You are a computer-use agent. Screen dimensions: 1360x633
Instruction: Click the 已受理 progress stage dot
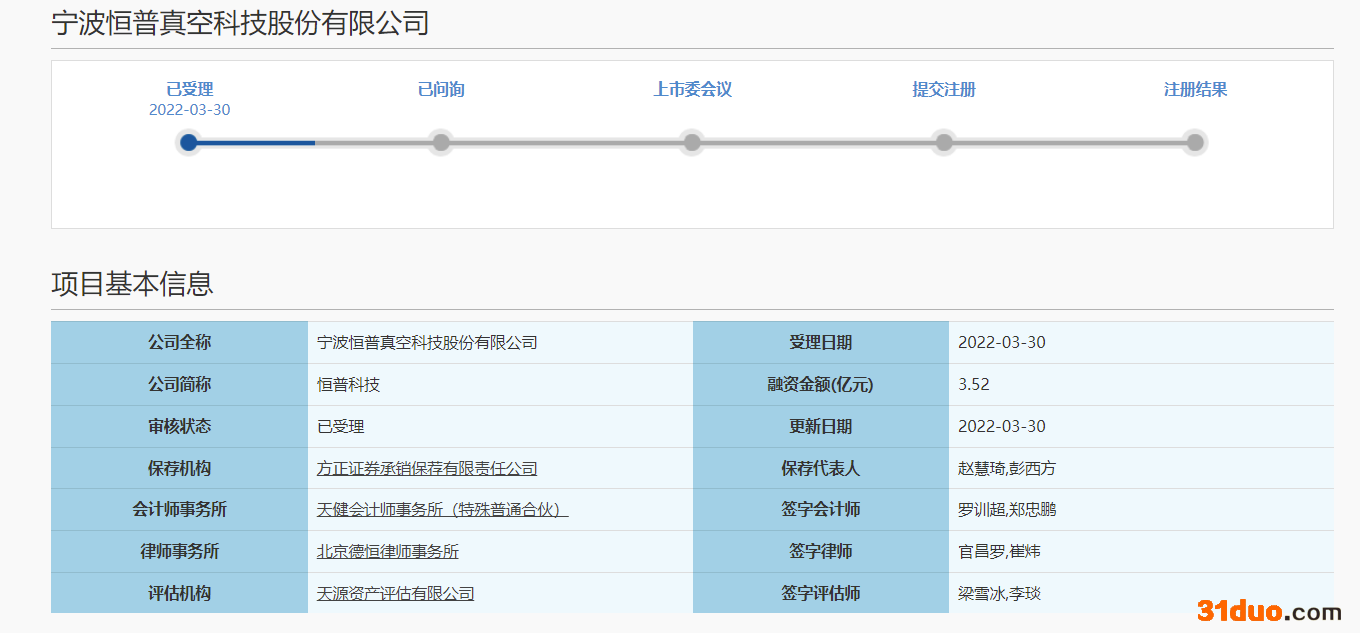[x=189, y=142]
